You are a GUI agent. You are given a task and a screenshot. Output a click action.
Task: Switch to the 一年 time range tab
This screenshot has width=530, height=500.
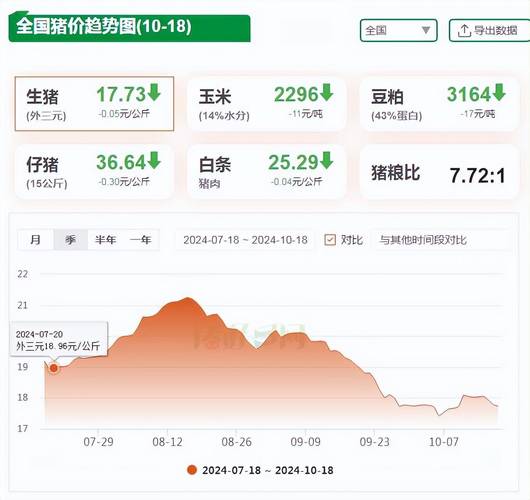pyautogui.click(x=141, y=240)
